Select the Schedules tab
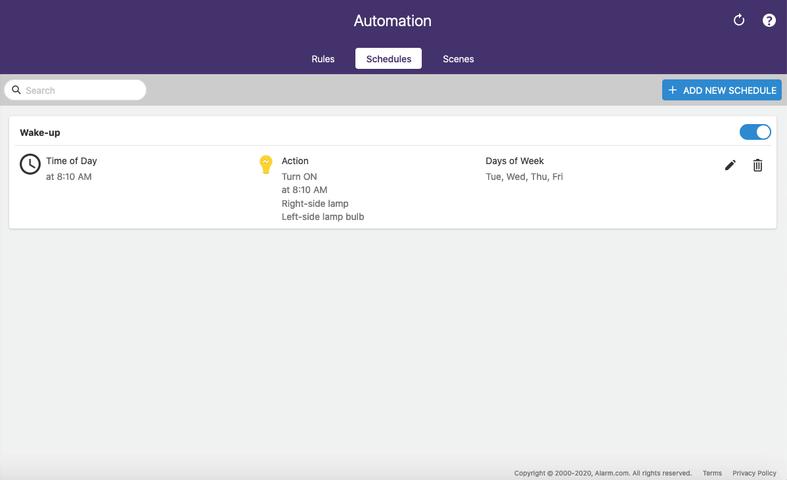The image size is (787, 480). (x=388, y=59)
